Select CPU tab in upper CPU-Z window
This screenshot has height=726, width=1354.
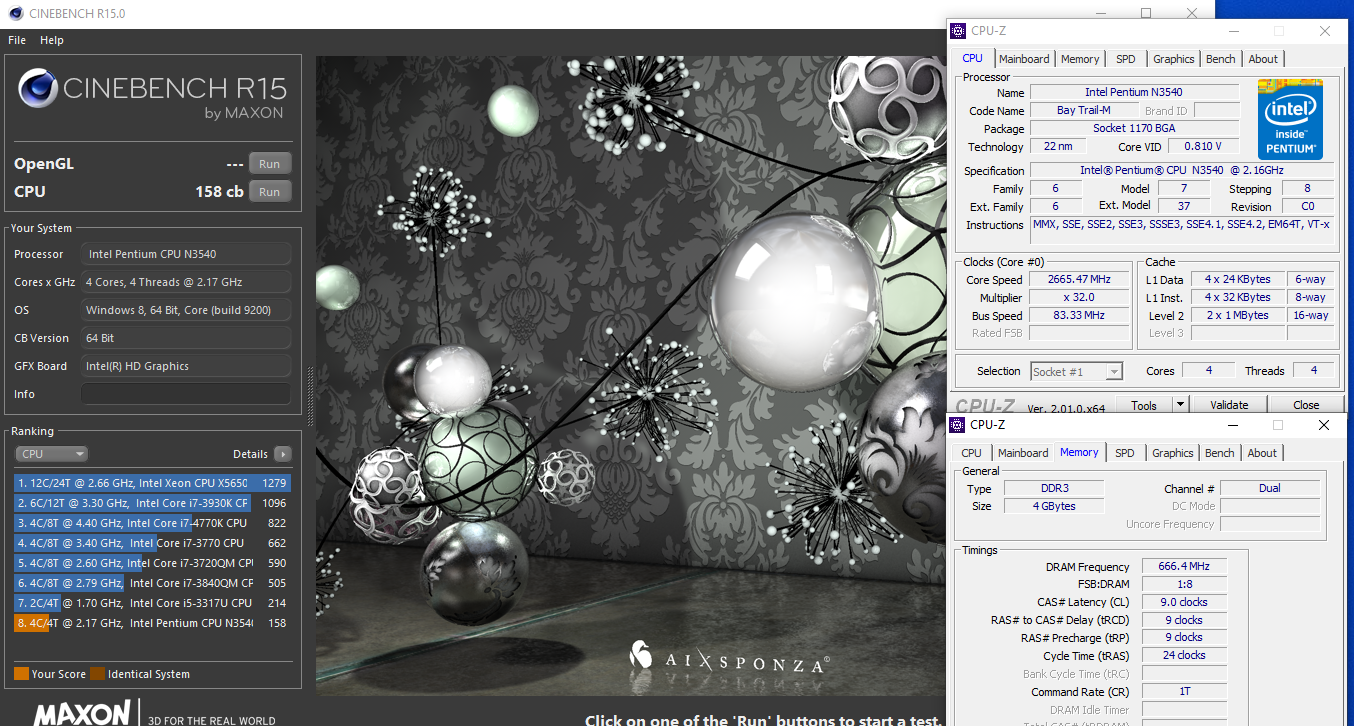tap(972, 58)
